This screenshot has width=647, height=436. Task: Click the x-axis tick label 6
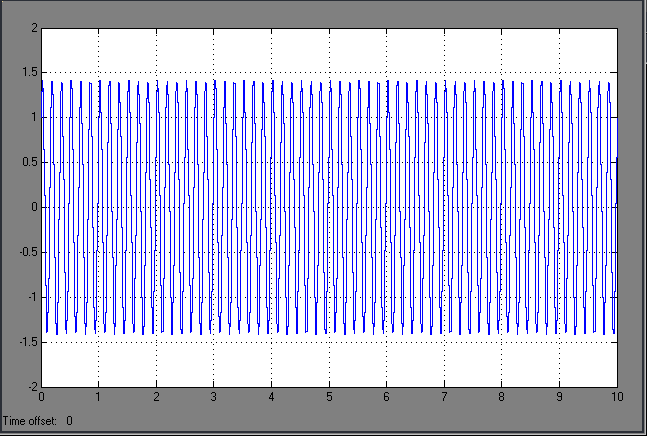[x=387, y=397]
